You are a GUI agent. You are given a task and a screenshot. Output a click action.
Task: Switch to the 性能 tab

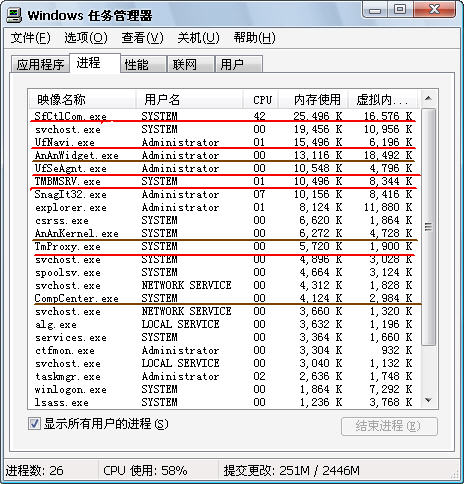pyautogui.click(x=143, y=64)
